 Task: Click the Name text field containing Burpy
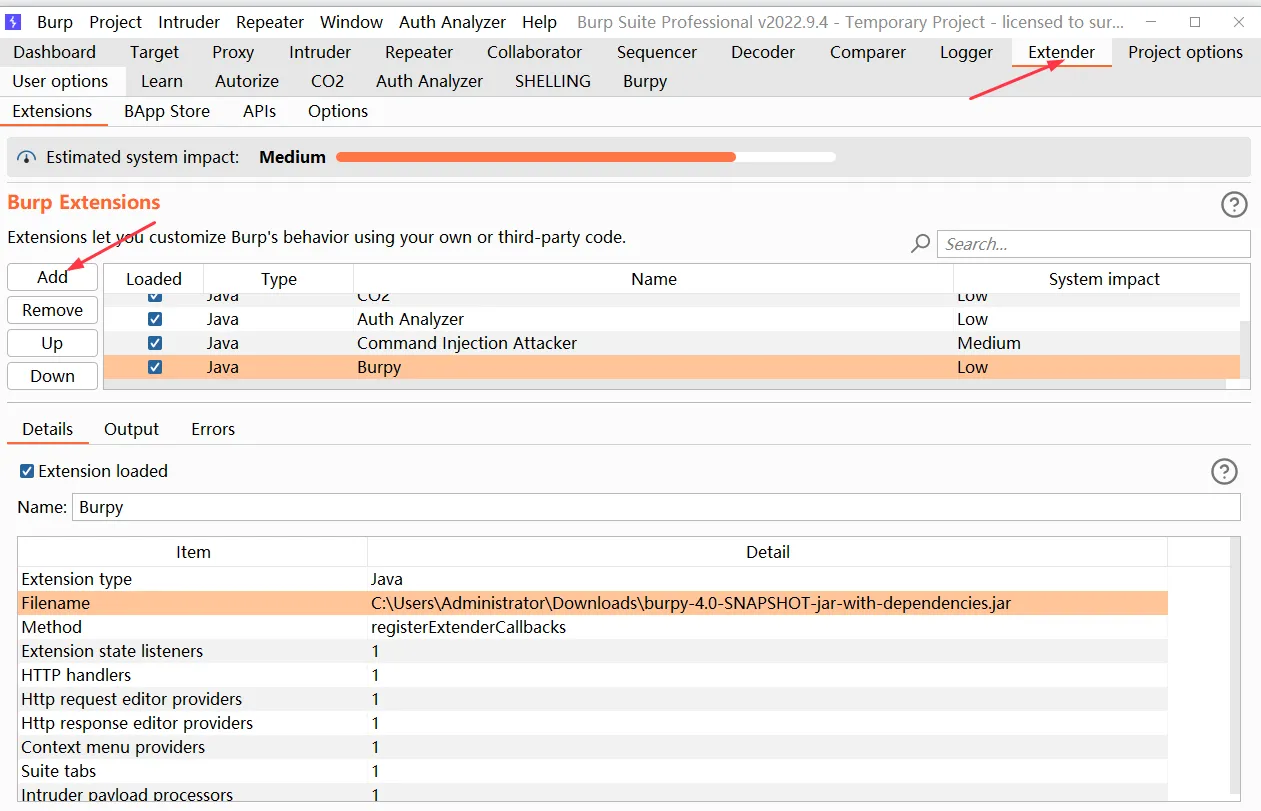click(655, 507)
